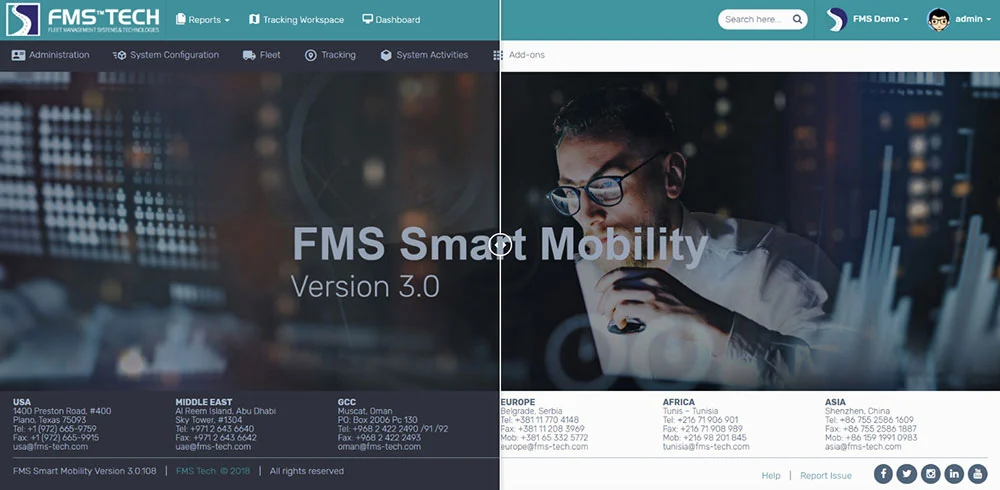Click the Facebook icon in the footer
1000x490 pixels.
[883, 474]
